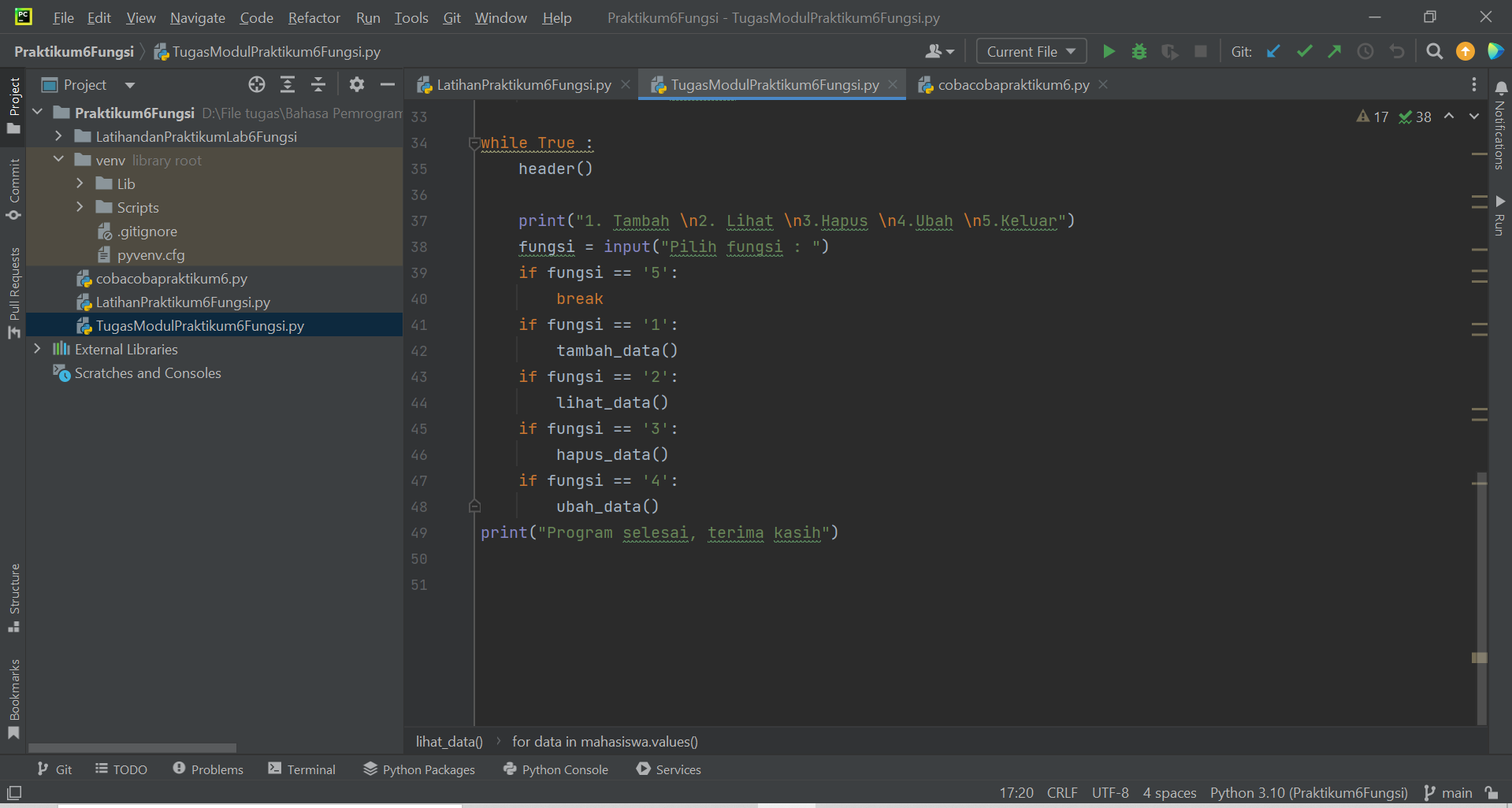
Task: Open the Current File run configuration dropdown
Action: click(x=1031, y=50)
